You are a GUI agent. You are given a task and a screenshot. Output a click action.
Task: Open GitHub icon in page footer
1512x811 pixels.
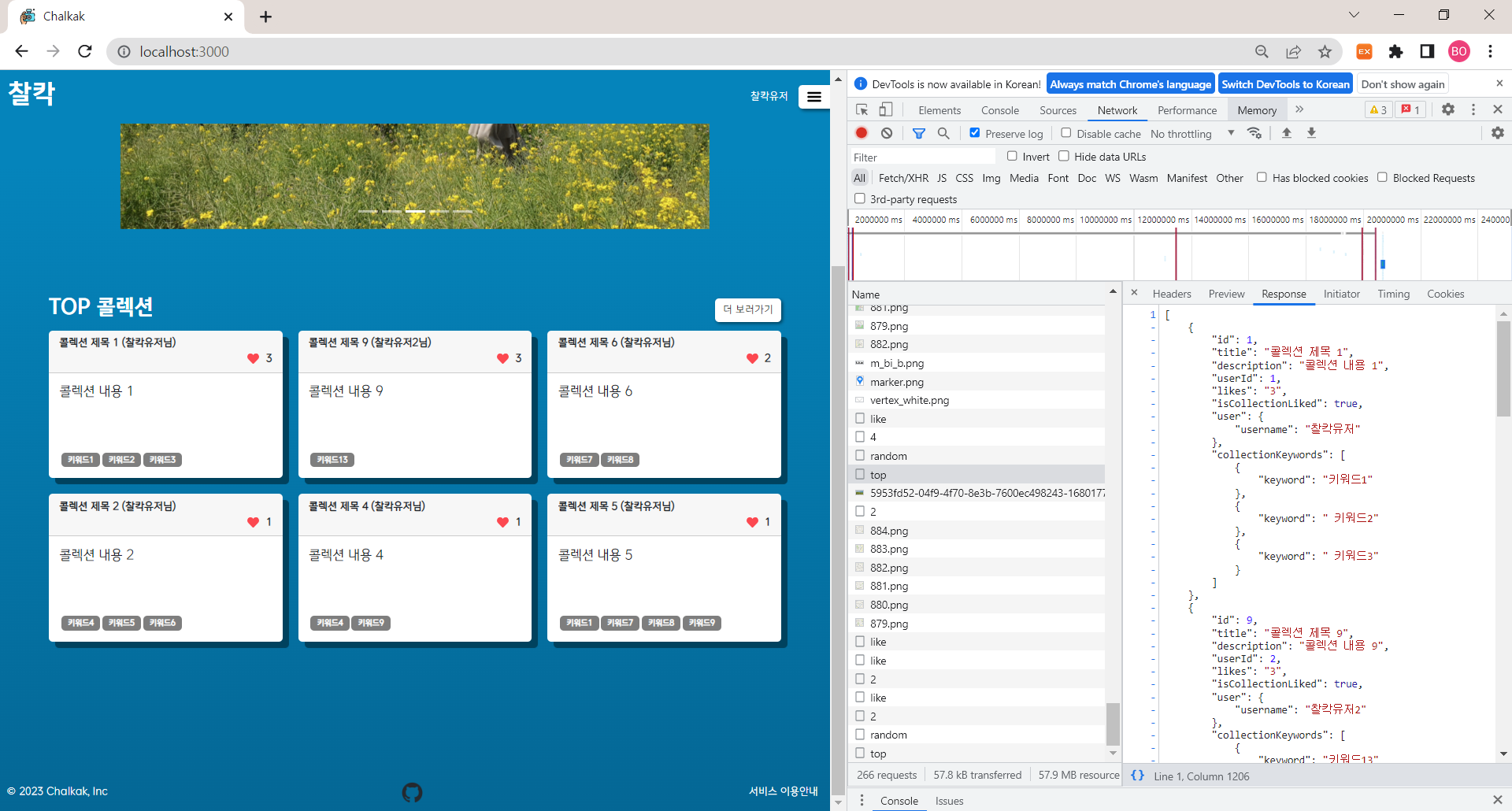coord(412,792)
